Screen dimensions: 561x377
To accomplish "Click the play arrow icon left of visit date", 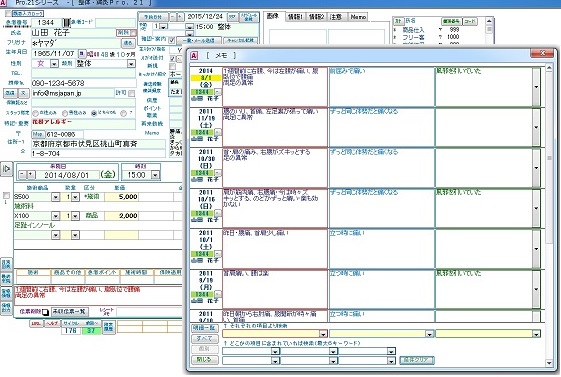I will [6, 169].
